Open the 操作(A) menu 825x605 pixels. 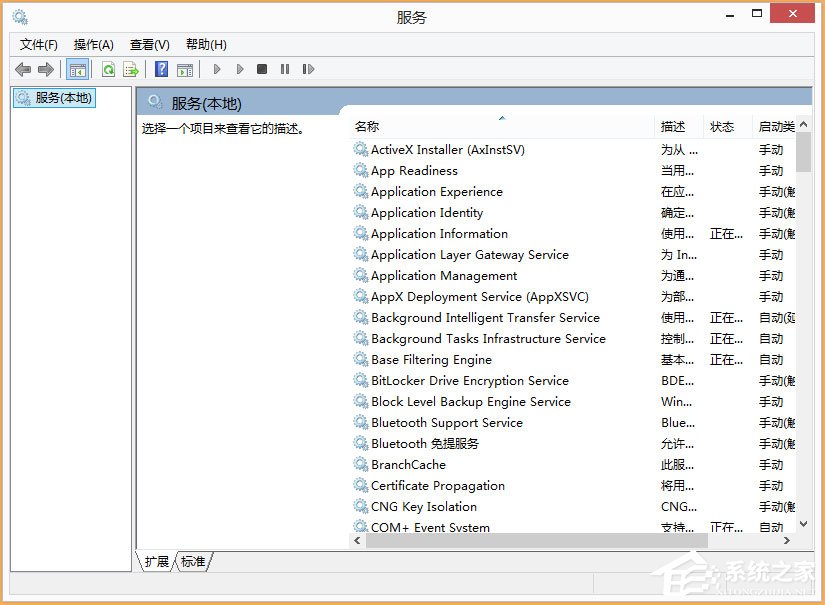coord(94,44)
